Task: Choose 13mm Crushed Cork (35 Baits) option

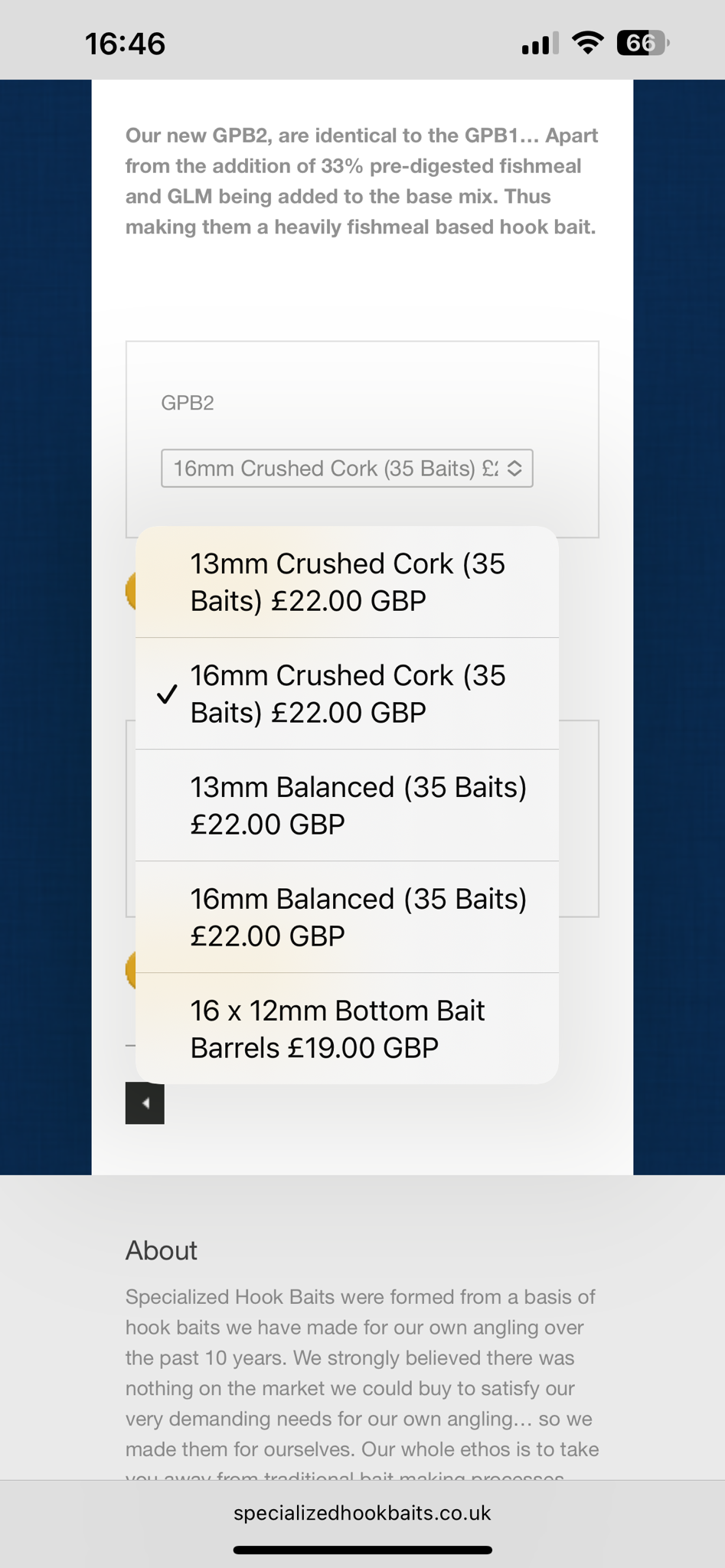Action: pos(347,582)
